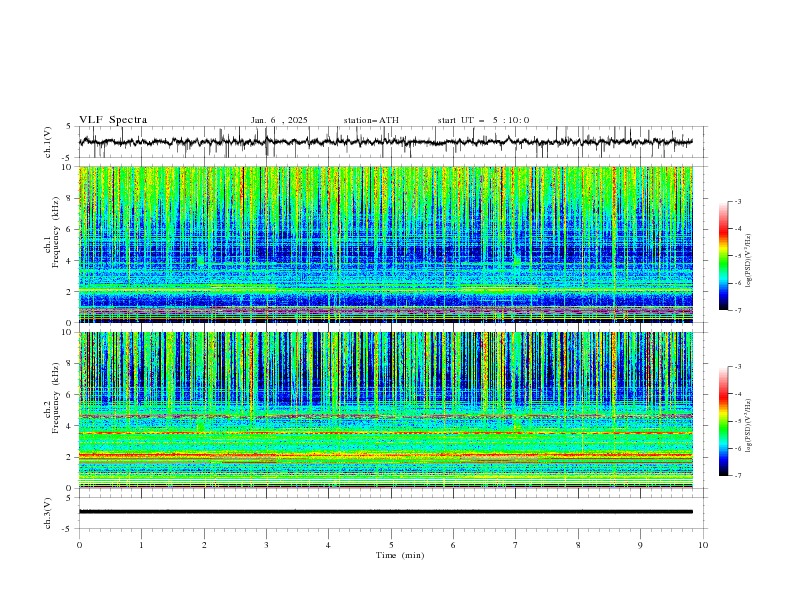Click the ch.1 voltage waveform trace
The height and width of the screenshot is (612, 792).
(x=386, y=142)
